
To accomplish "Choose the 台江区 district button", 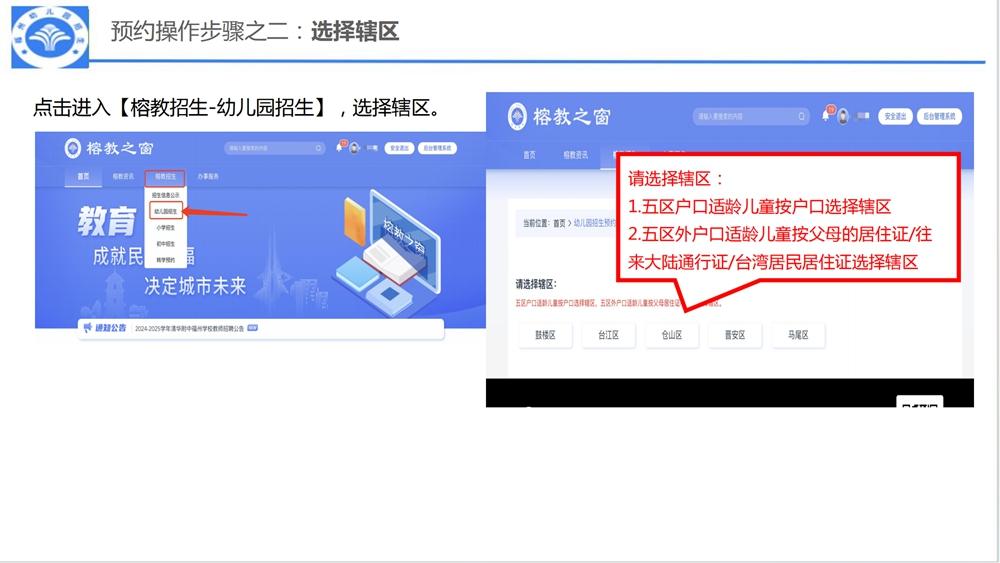I will [x=608, y=336].
